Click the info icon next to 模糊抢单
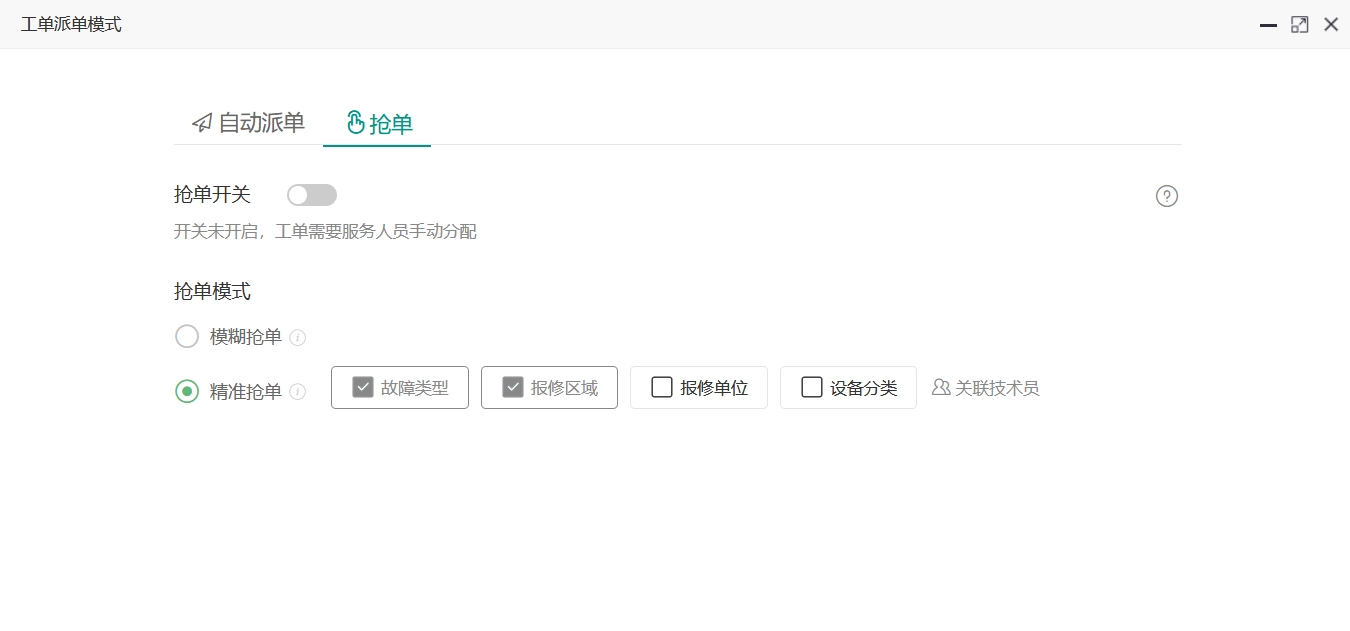The width and height of the screenshot is (1350, 631). point(297,337)
